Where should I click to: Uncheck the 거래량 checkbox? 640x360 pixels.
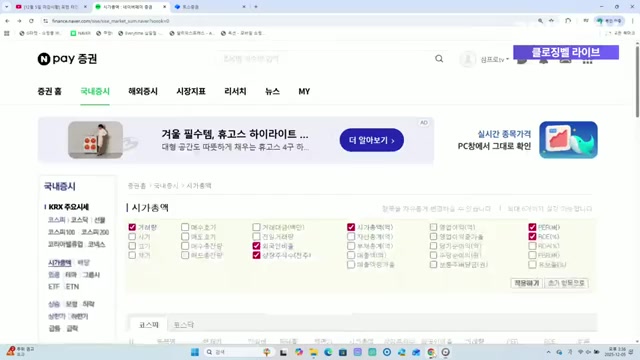coord(132,227)
